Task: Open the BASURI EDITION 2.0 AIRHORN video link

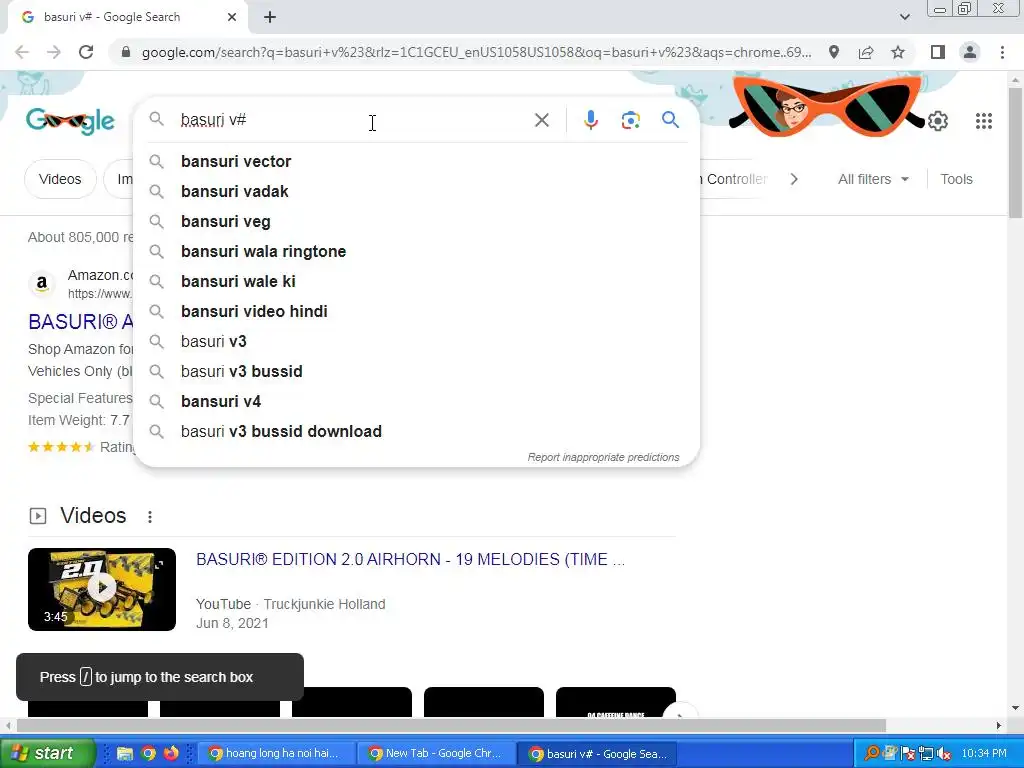Action: tap(410, 560)
